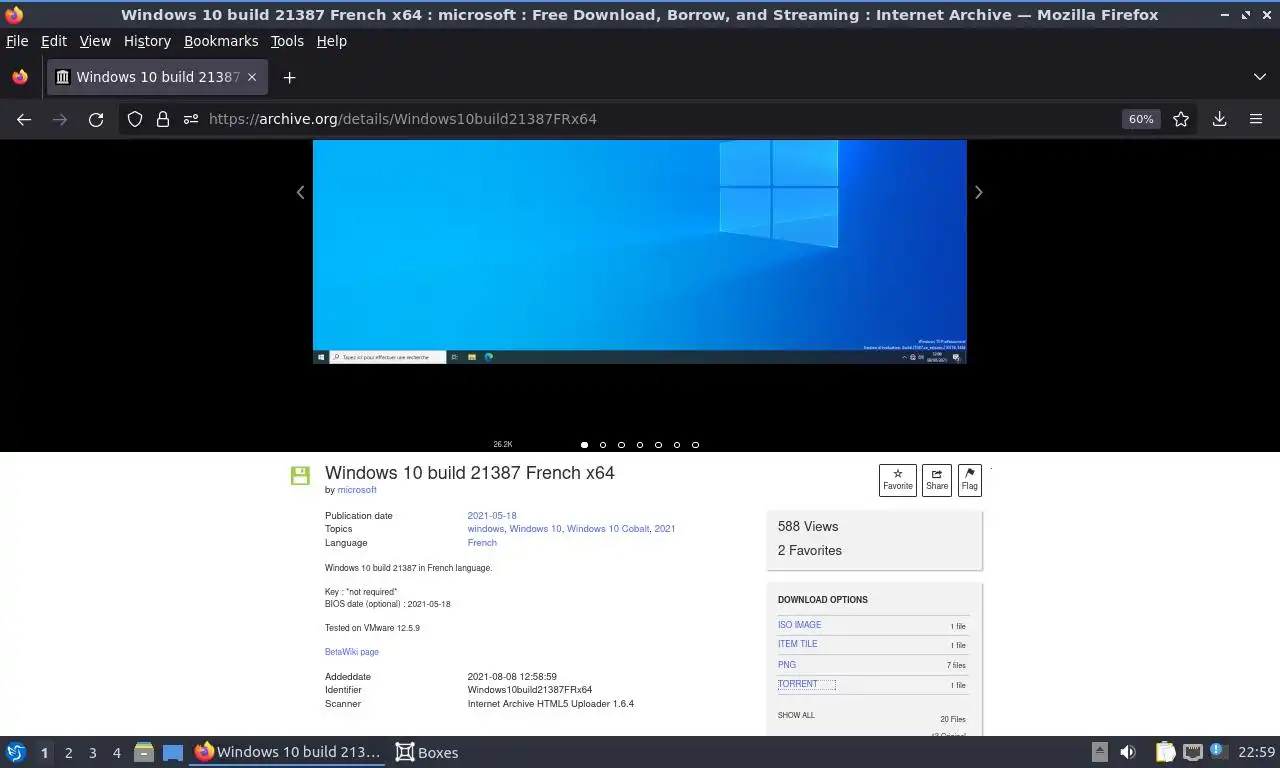Open the History menu
1280x768 pixels.
(147, 41)
